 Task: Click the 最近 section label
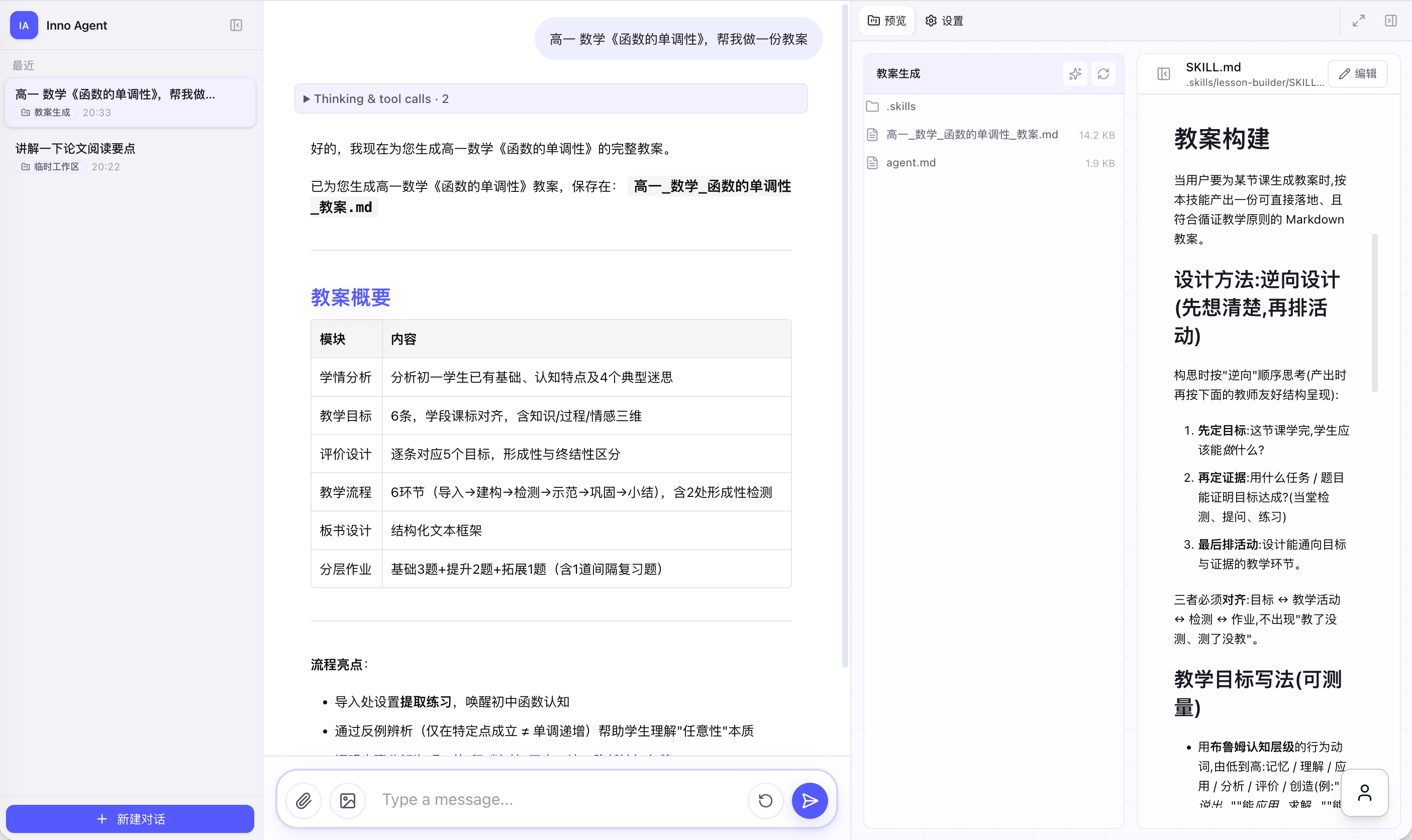point(23,66)
